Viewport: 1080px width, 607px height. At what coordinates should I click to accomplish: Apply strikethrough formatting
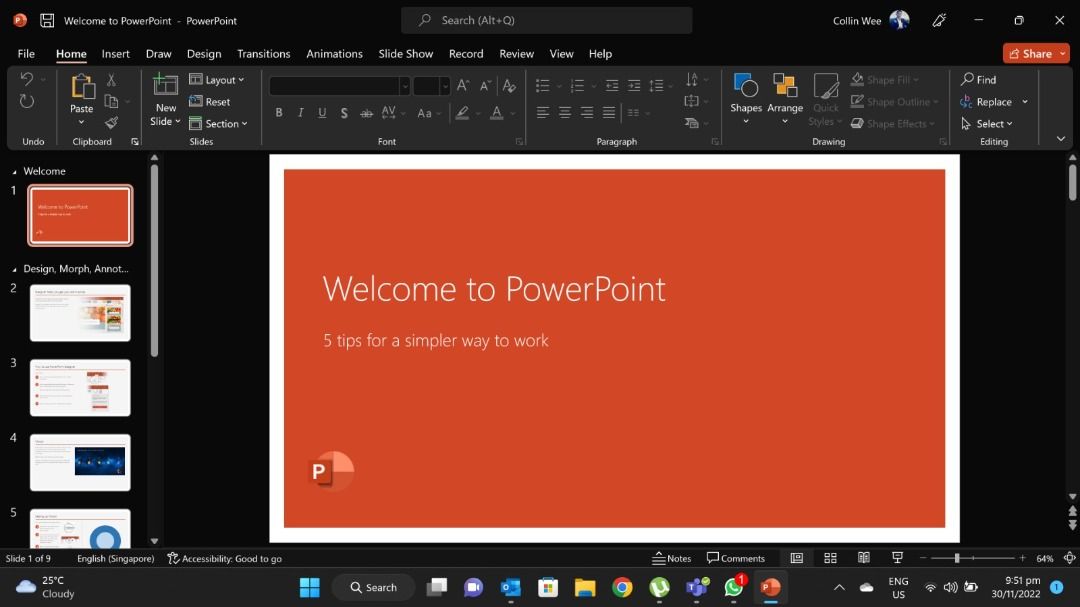(x=366, y=113)
